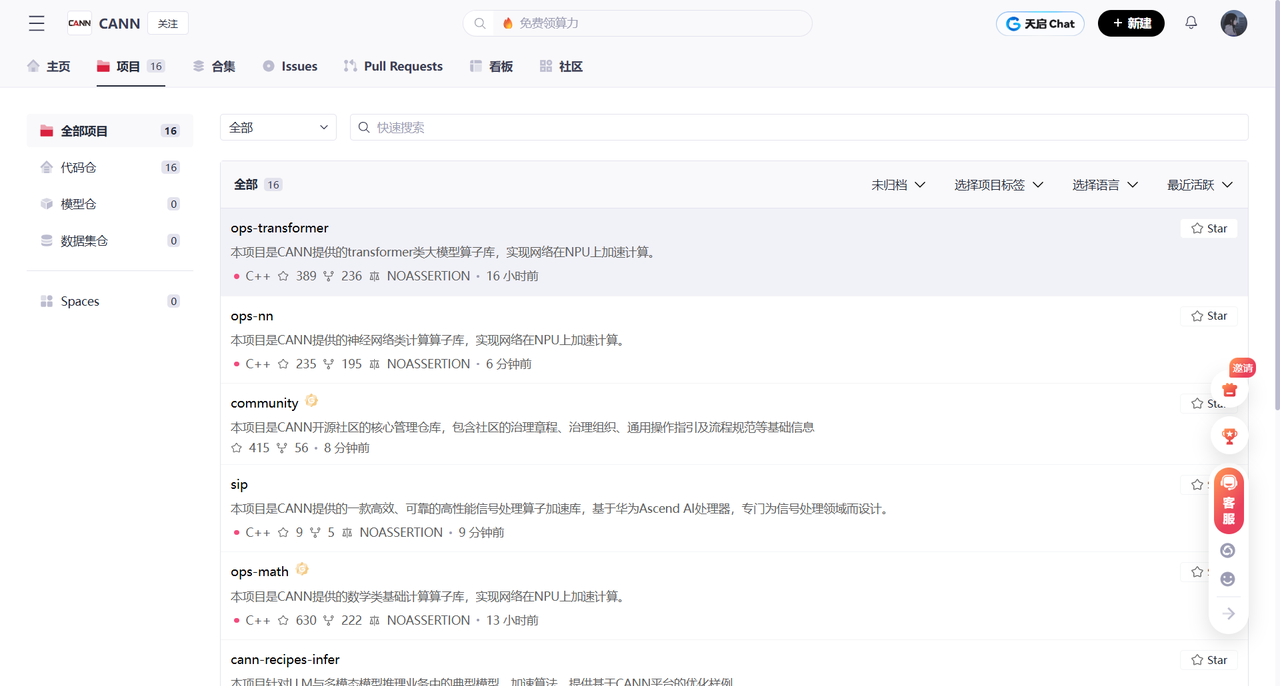Open the notifications bell

click(1190, 22)
